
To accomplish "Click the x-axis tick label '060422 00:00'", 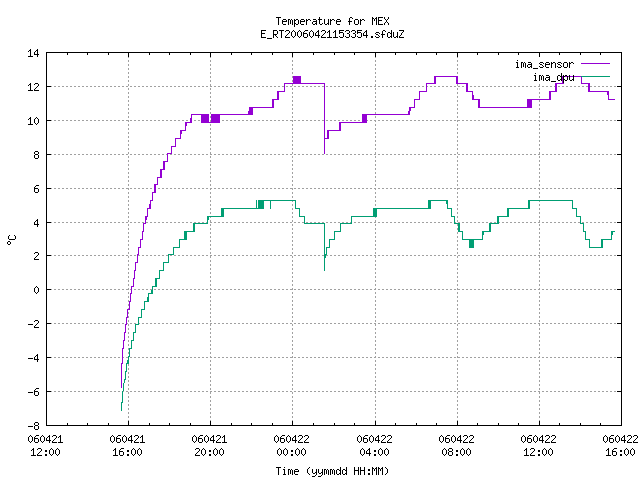I will [291, 446].
